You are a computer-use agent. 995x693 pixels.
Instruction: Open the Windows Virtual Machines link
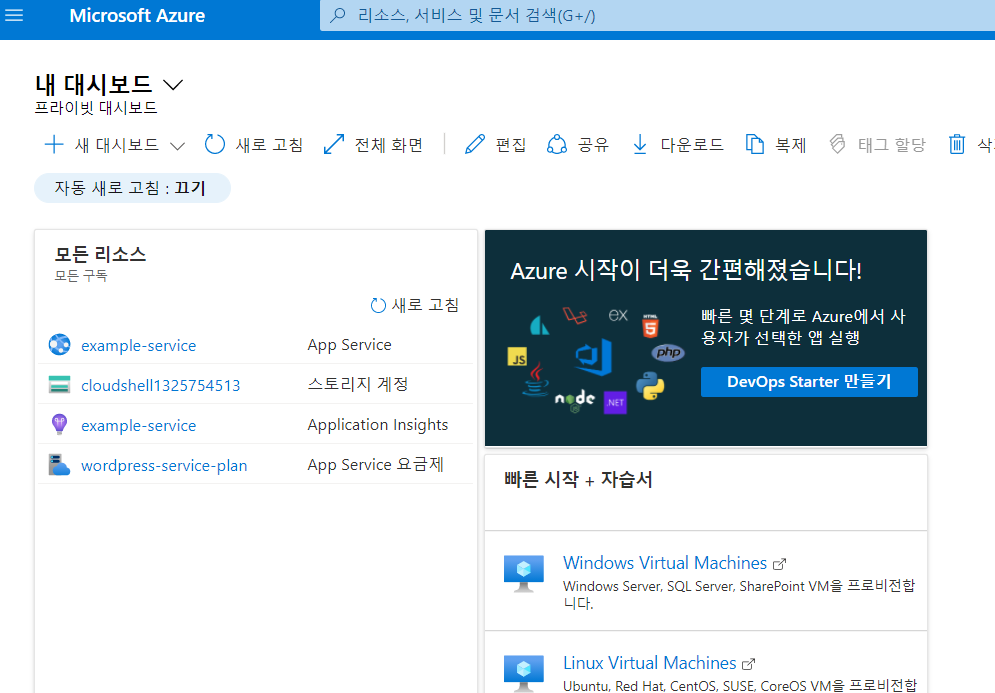pyautogui.click(x=665, y=563)
